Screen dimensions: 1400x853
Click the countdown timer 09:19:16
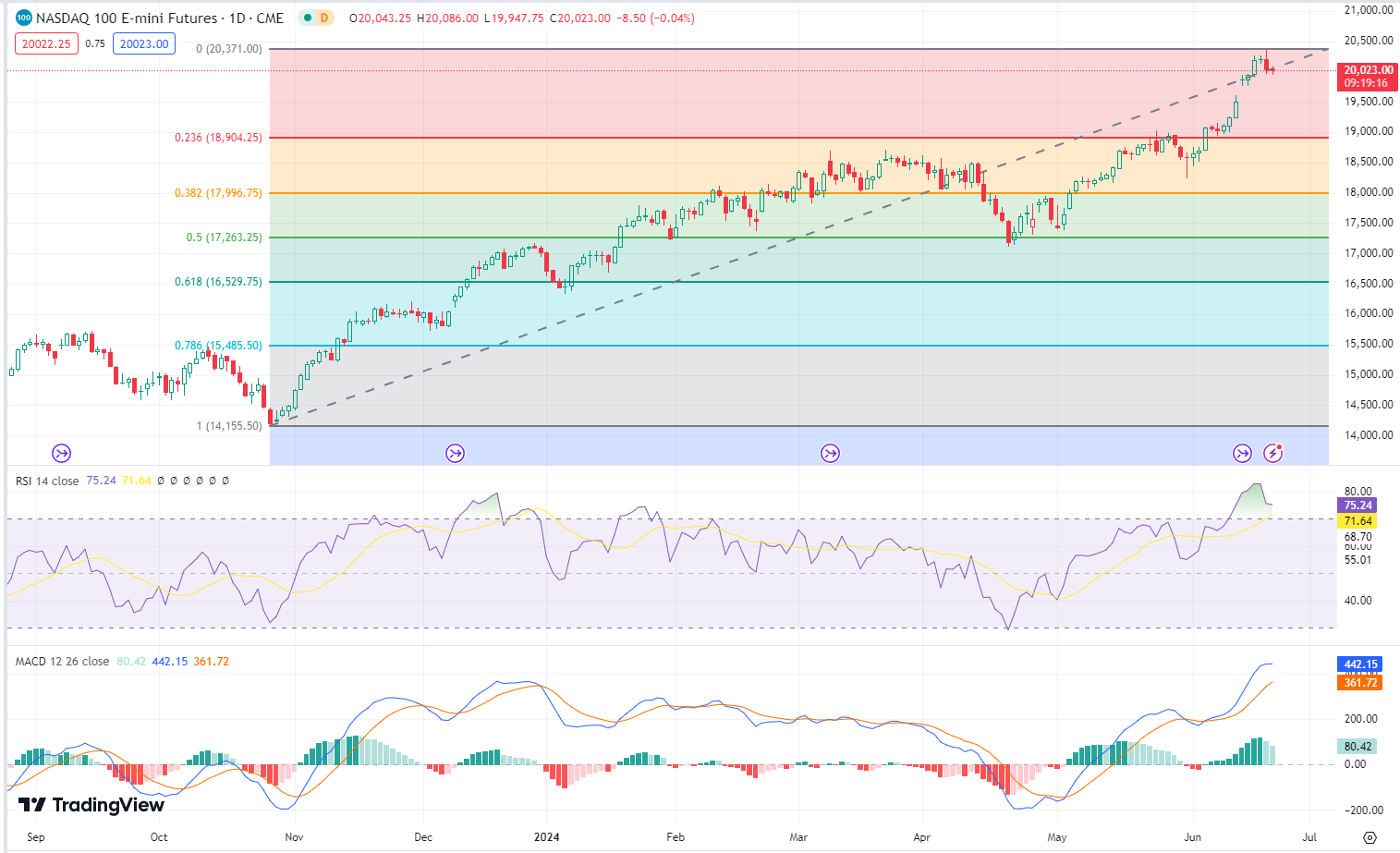point(1366,83)
